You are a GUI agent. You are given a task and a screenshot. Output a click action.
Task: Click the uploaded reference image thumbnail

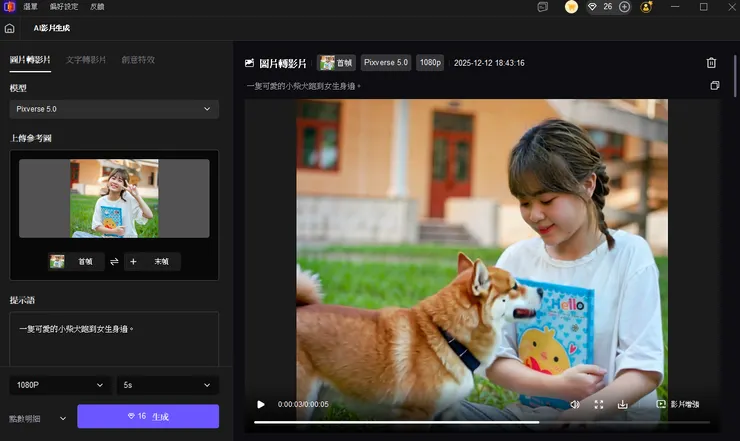pos(114,198)
